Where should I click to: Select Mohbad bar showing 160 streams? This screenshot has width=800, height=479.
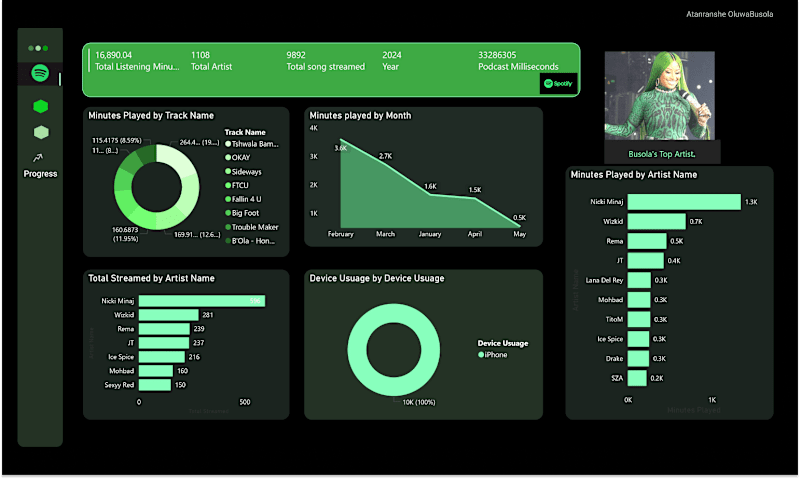pyautogui.click(x=156, y=371)
